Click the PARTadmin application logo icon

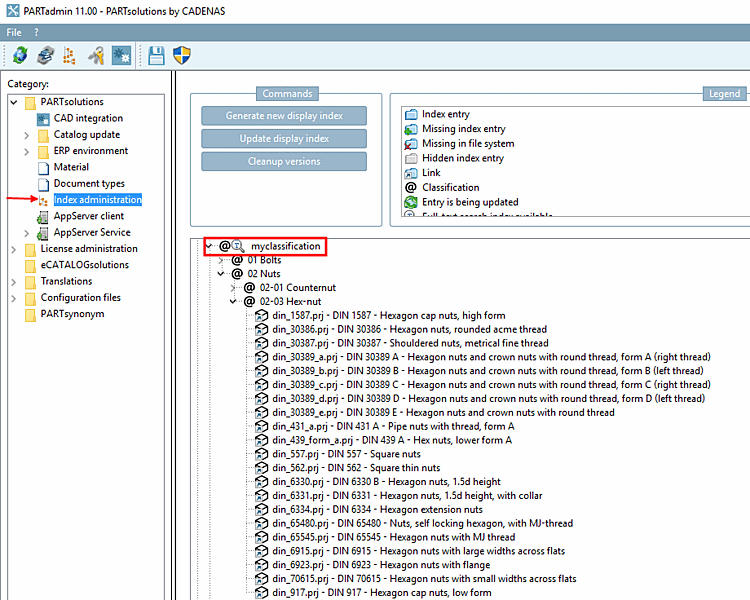13,11
